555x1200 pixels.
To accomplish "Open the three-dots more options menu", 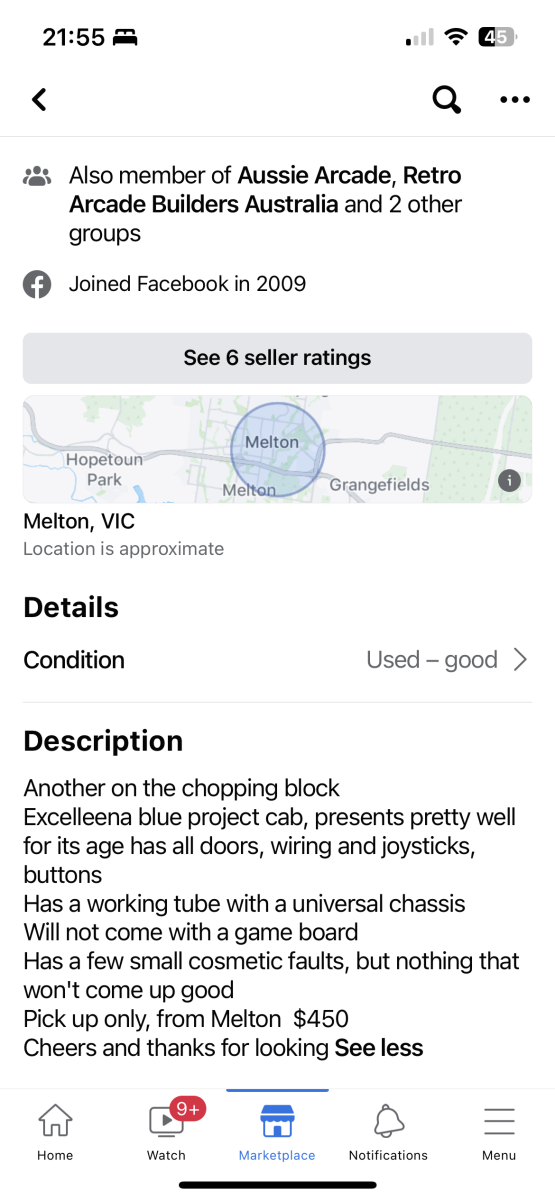I will pyautogui.click(x=515, y=99).
